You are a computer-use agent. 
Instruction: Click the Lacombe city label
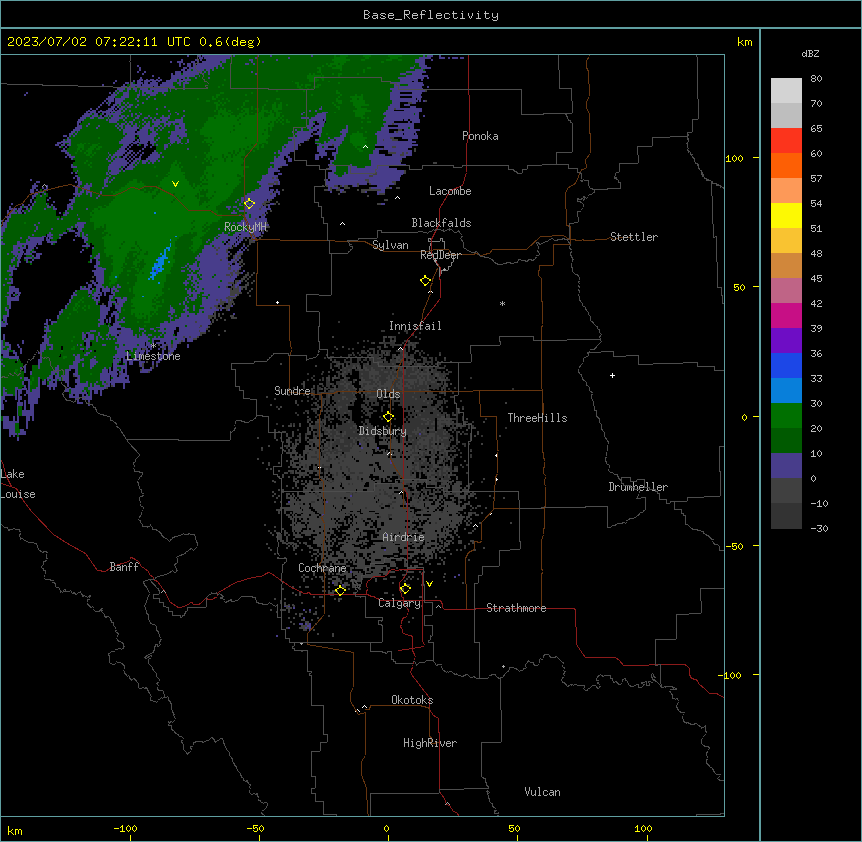(450, 191)
